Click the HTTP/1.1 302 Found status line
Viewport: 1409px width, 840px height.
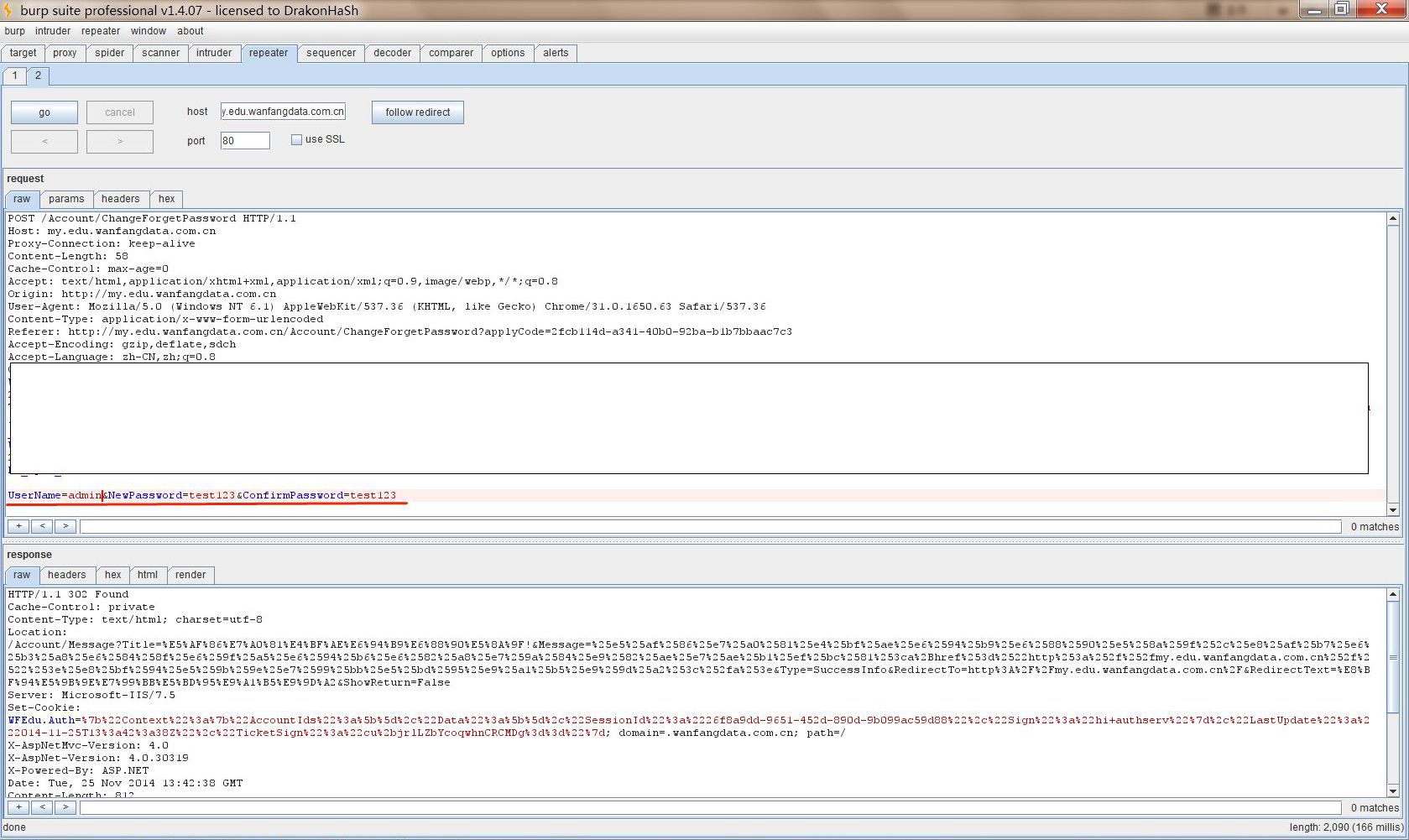click(68, 594)
